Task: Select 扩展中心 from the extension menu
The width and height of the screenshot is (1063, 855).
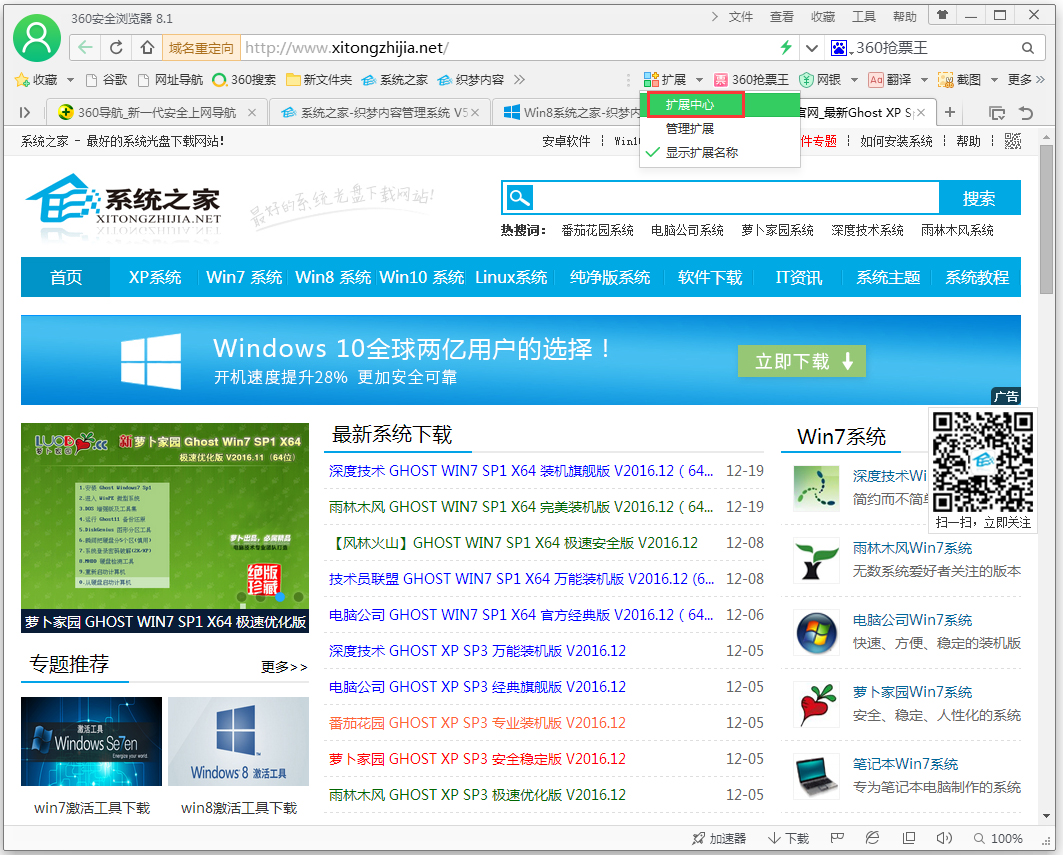Action: coord(690,104)
